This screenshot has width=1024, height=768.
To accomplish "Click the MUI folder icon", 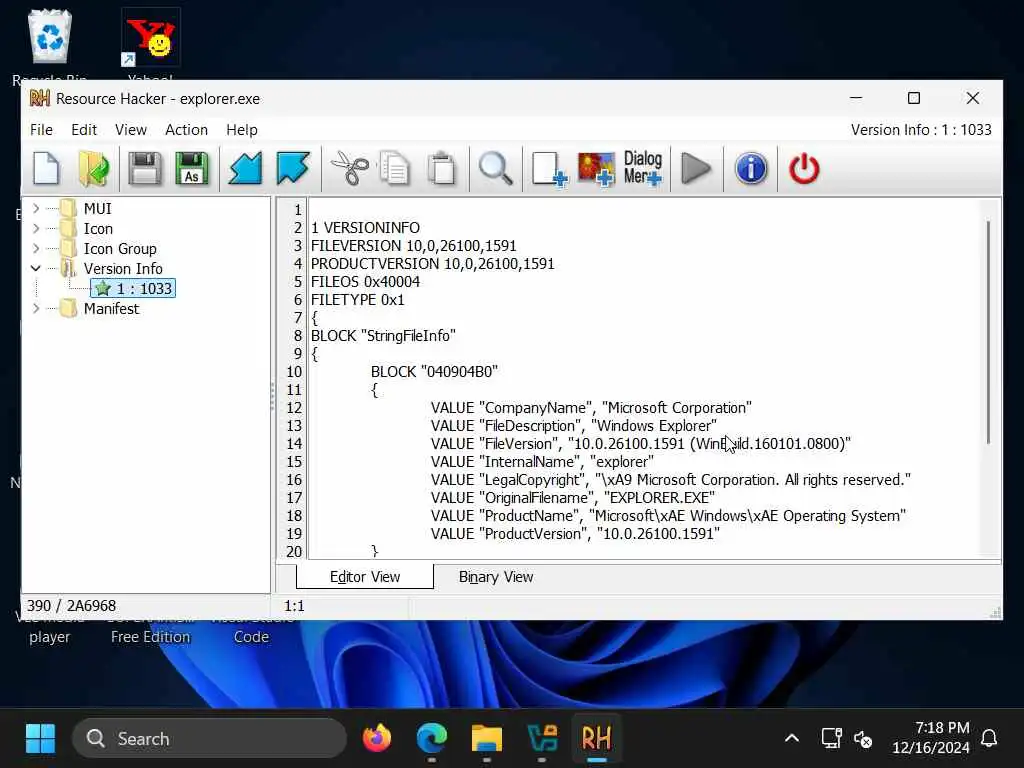I will coord(68,208).
